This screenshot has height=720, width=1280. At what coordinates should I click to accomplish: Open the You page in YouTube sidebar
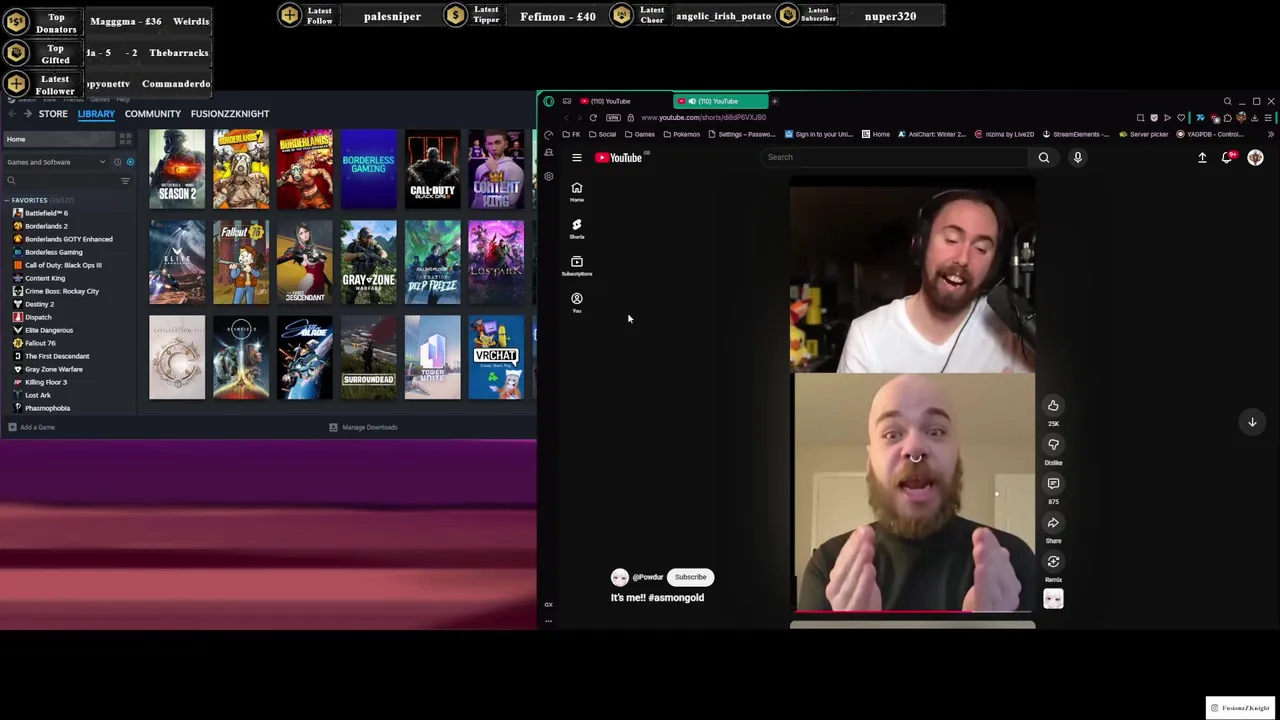pyautogui.click(x=576, y=303)
